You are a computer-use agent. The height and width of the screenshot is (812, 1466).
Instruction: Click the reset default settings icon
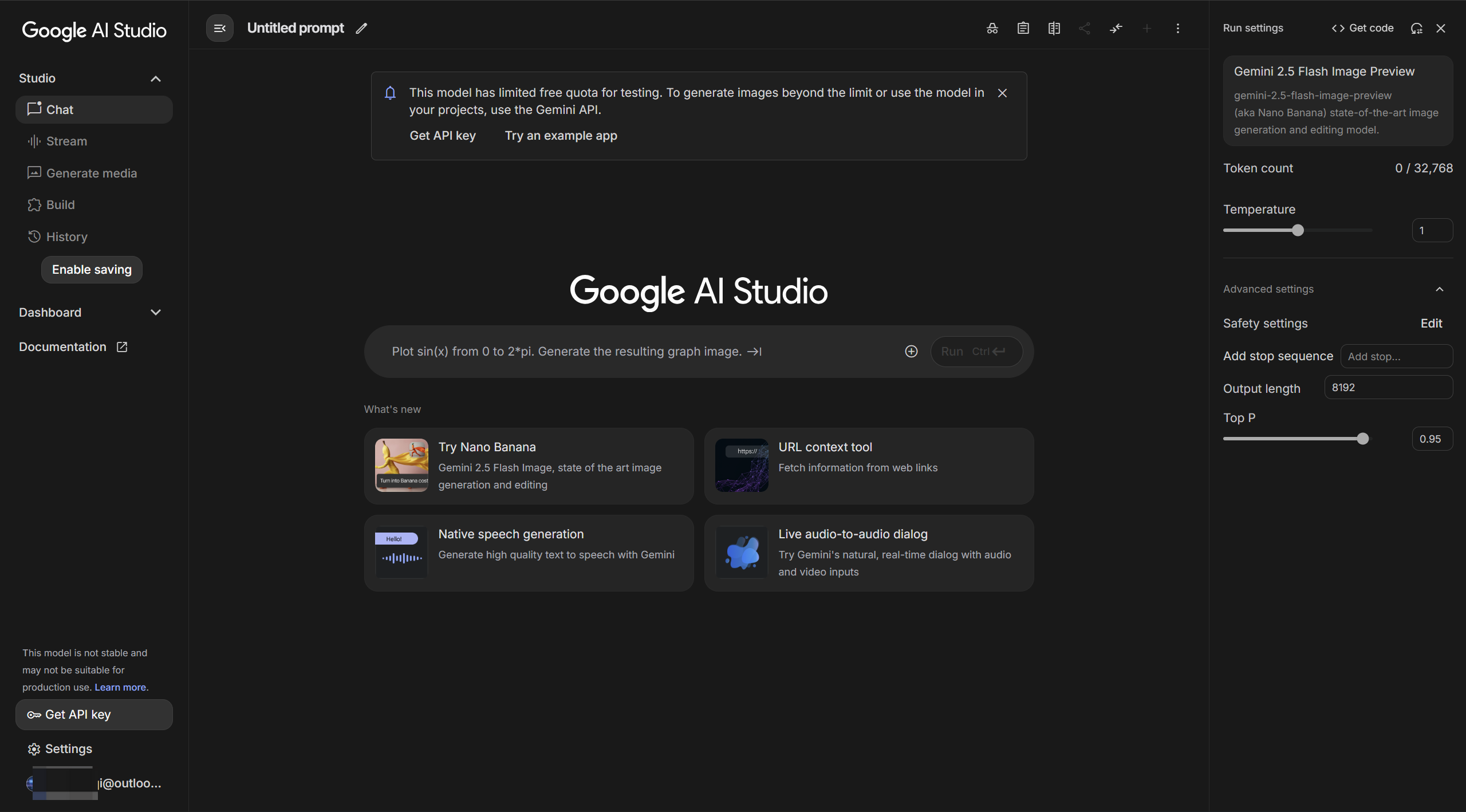point(1417,29)
